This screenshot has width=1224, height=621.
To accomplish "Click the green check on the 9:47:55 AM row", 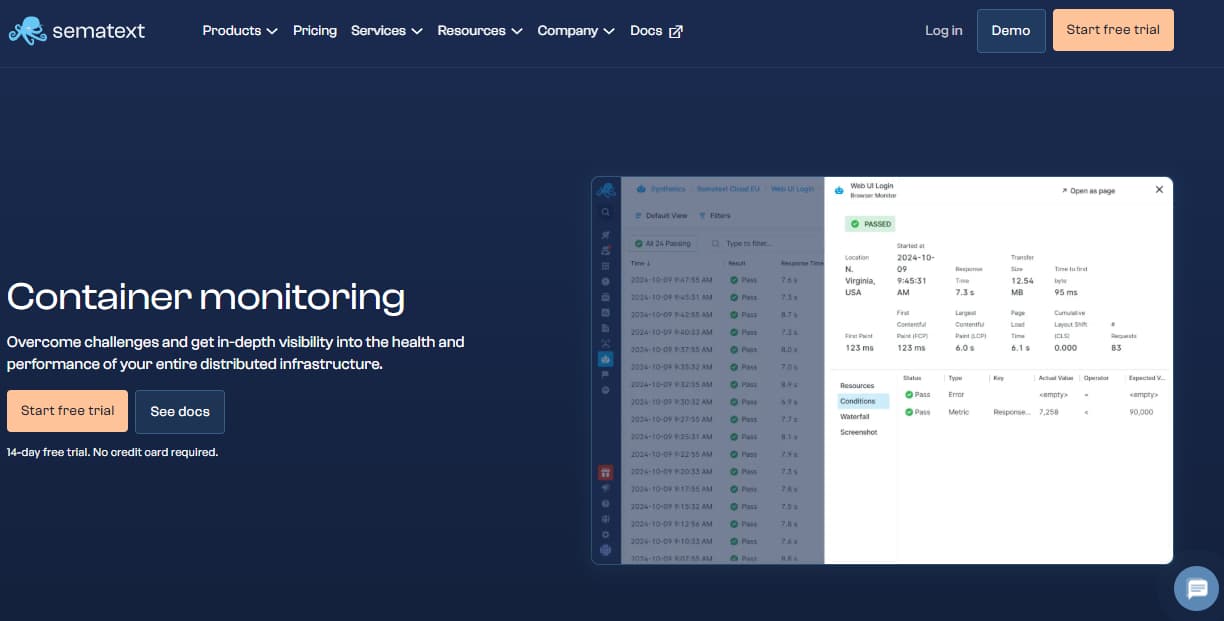I will (734, 280).
